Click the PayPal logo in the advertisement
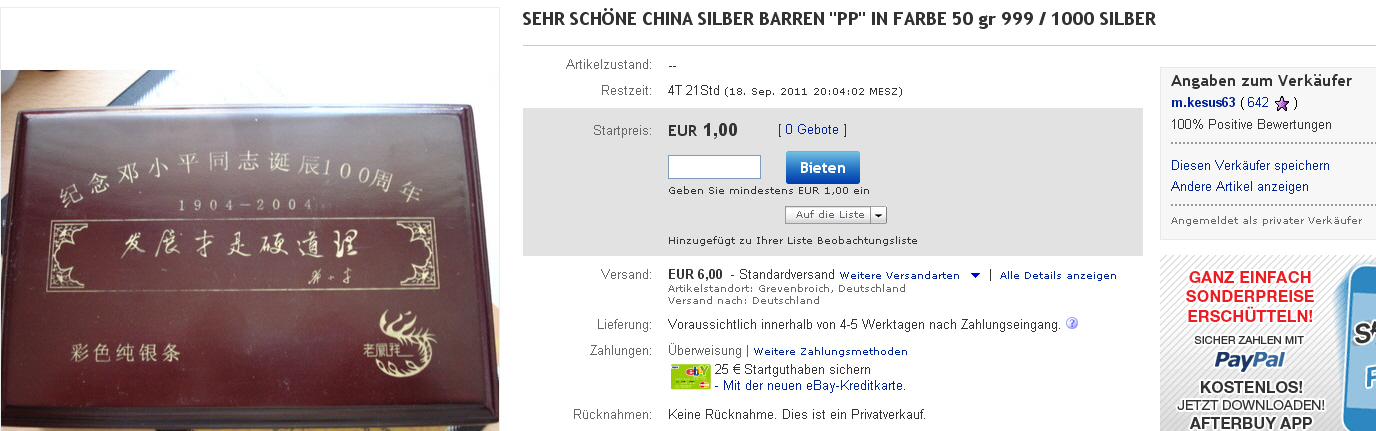This screenshot has width=1376, height=431. 1250,361
